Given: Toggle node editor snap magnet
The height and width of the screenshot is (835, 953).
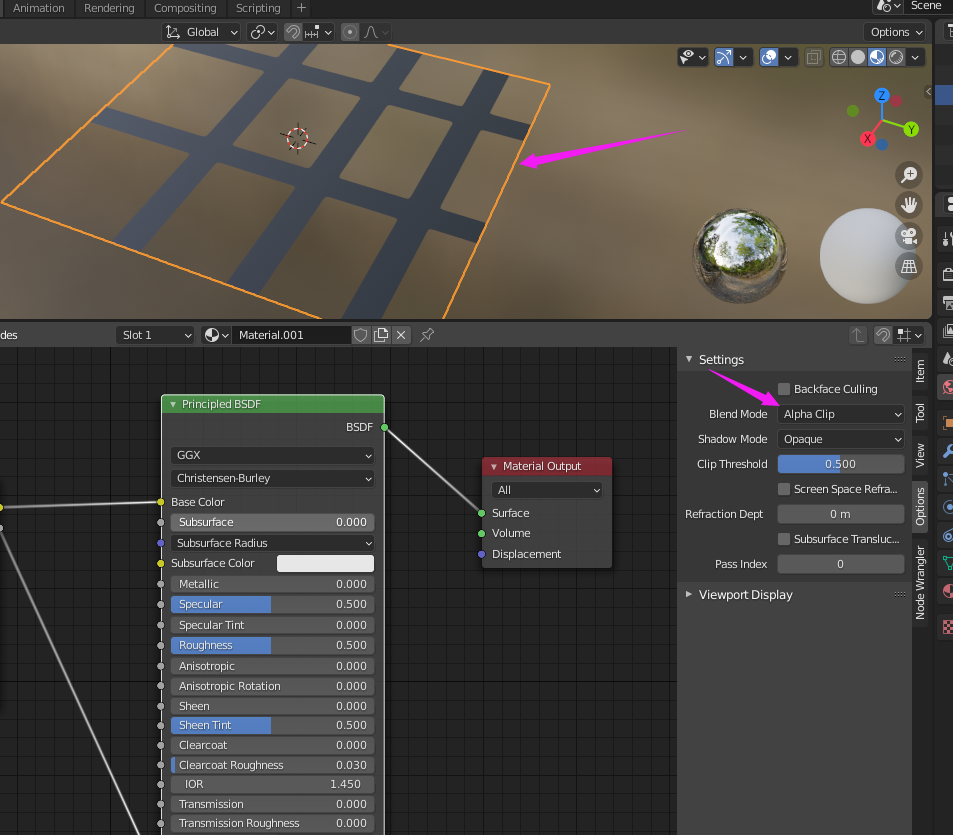Looking at the screenshot, I should click(x=883, y=335).
